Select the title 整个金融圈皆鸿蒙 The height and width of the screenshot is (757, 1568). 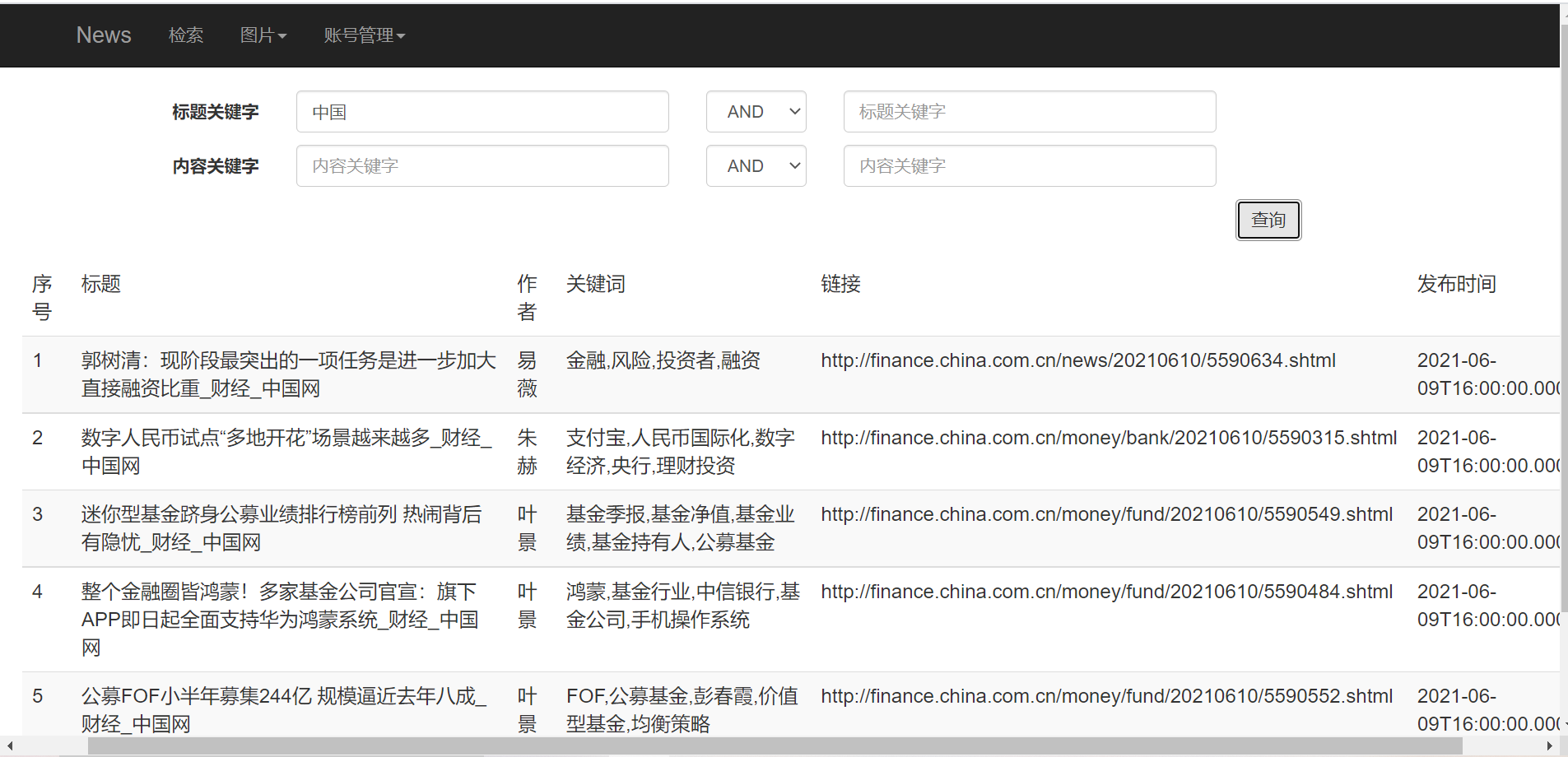click(280, 620)
